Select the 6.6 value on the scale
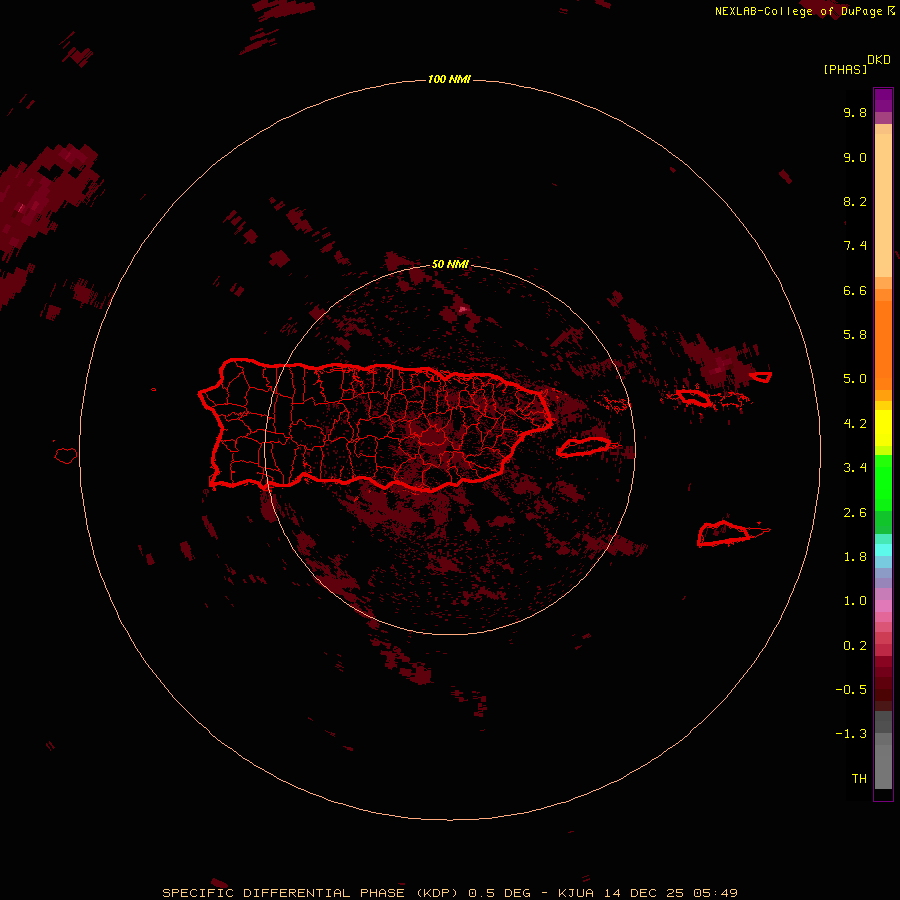This screenshot has height=900, width=900. (855, 290)
